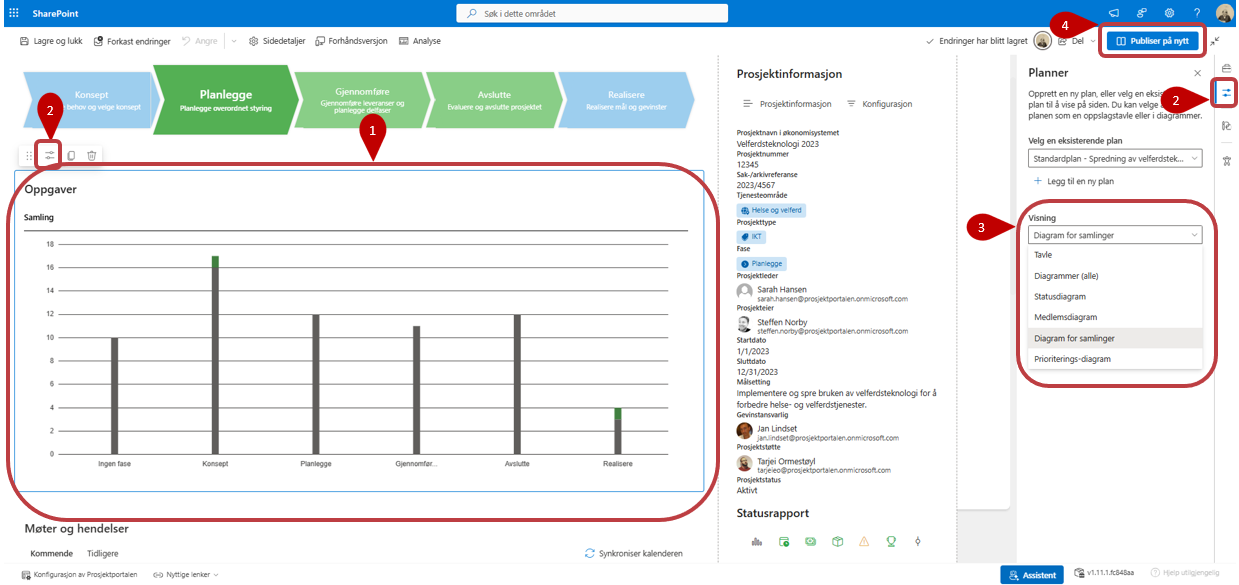Open the toolbox icon in the side rail
This screenshot has height=585, width=1239.
[1227, 67]
